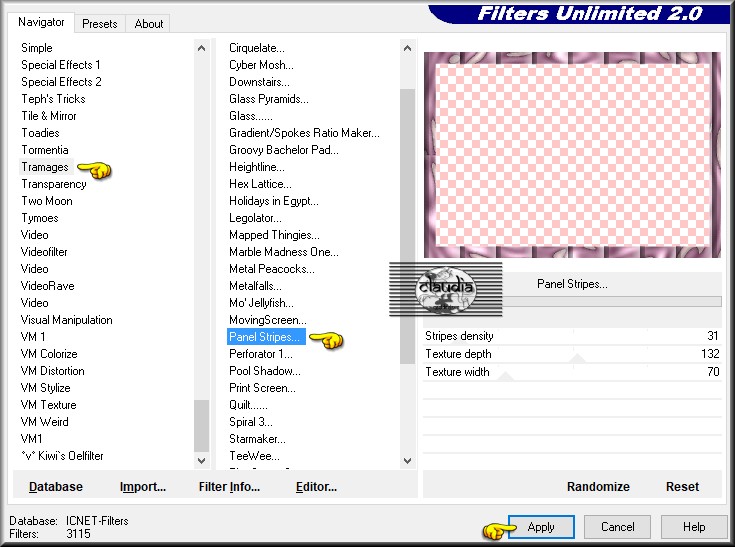Viewport: 735px width, 547px height.
Task: Pick the VM Texture category
Action: [x=48, y=405]
